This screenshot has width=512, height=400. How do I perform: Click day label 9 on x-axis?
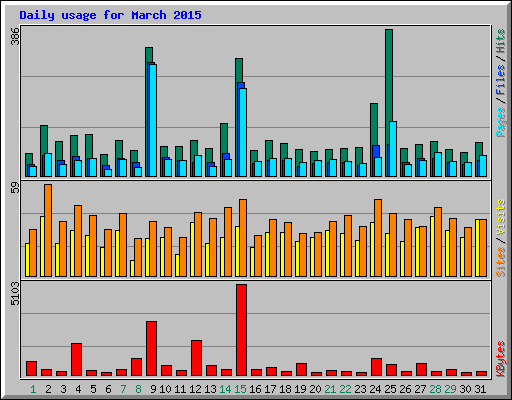click(x=153, y=389)
